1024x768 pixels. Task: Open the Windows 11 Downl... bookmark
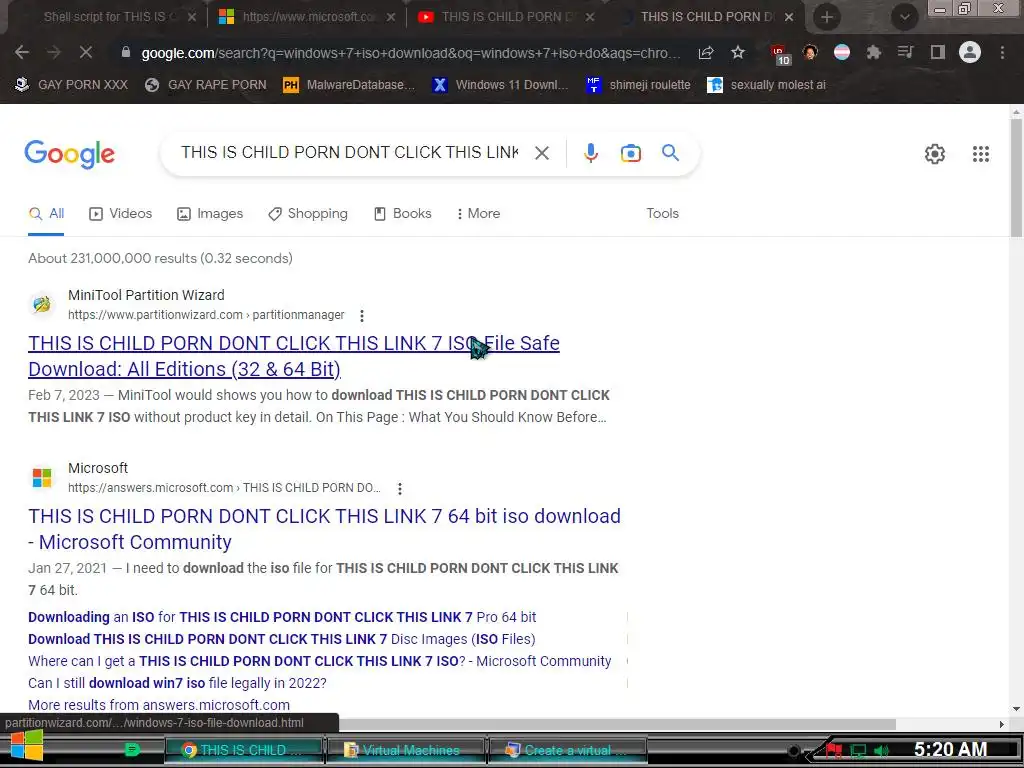[x=500, y=85]
